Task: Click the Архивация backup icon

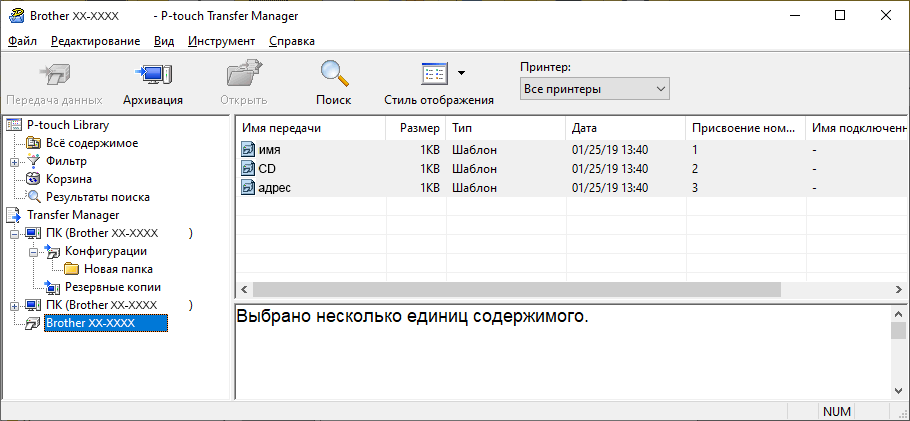Action: [153, 74]
